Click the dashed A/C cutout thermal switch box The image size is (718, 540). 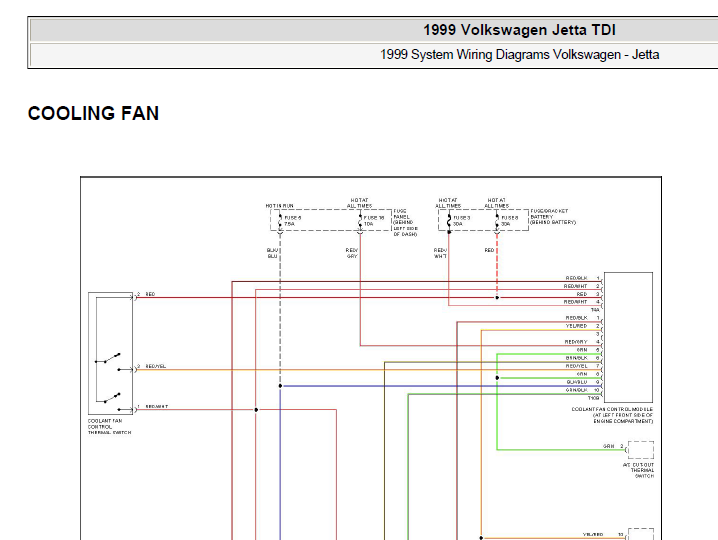tap(641, 450)
